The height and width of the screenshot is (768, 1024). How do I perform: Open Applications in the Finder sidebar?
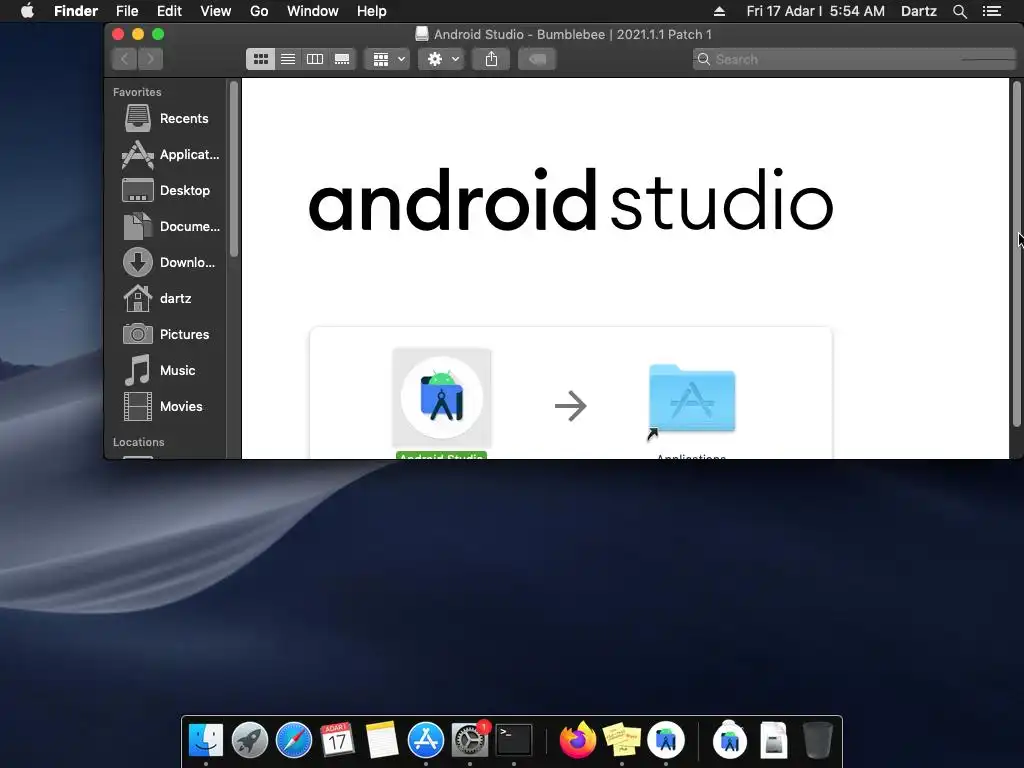(170, 155)
